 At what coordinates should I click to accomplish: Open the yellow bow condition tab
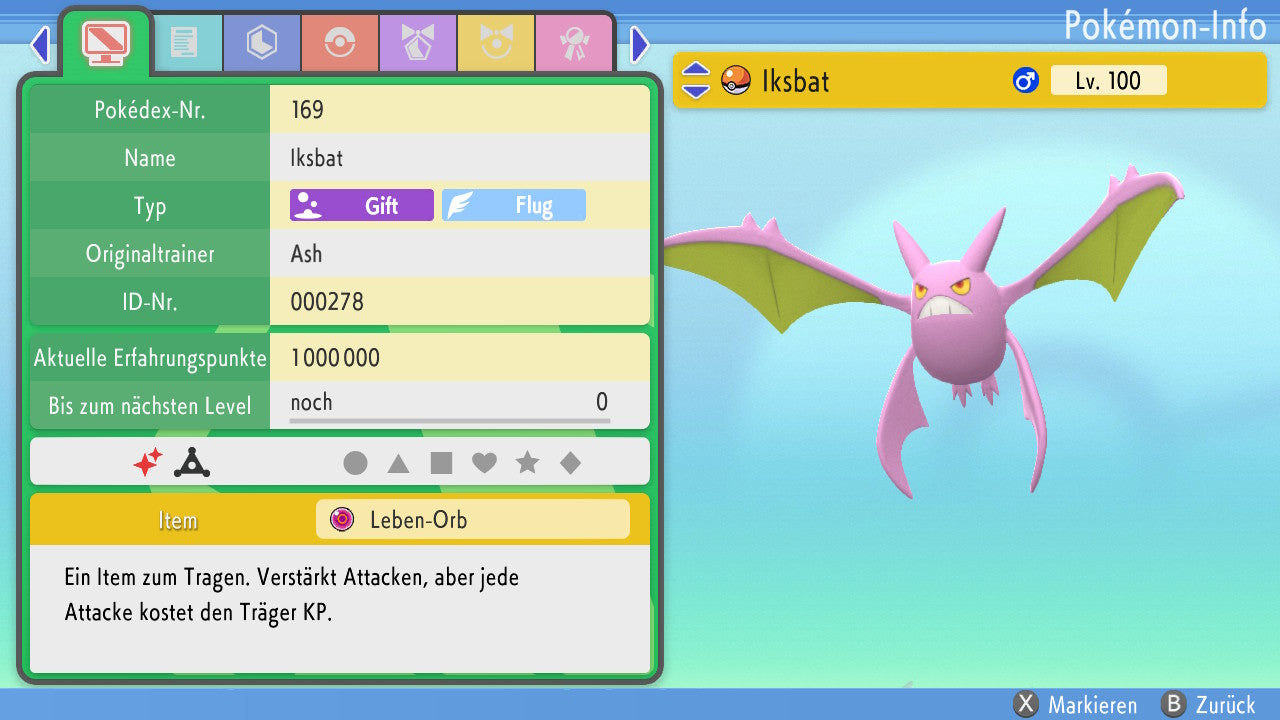coord(495,43)
